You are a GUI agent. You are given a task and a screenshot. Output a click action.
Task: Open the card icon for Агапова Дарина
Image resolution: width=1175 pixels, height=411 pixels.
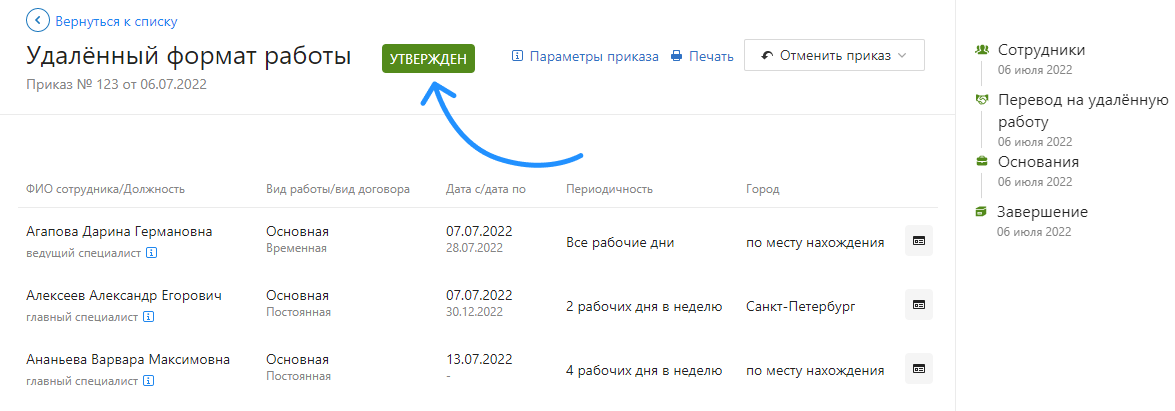tap(919, 241)
